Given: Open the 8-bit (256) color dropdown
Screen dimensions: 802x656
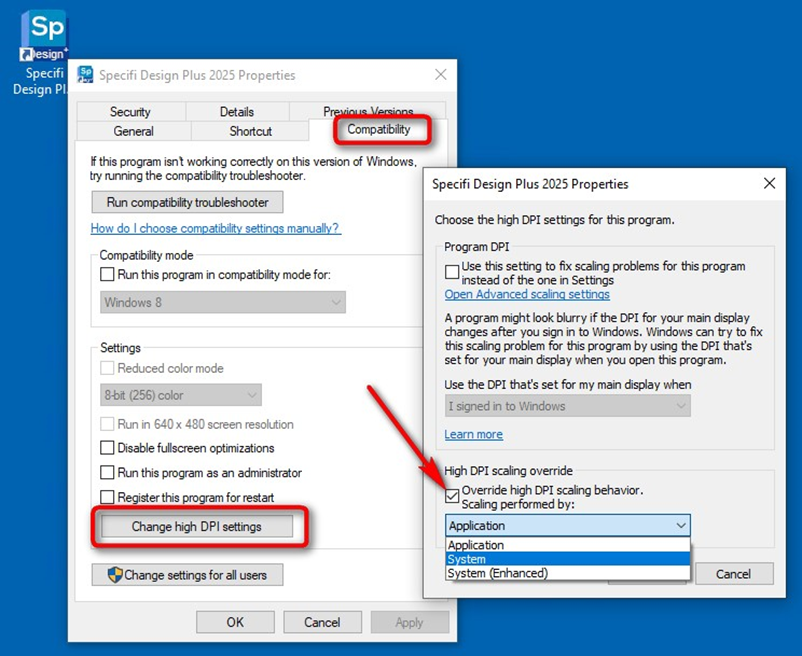Looking at the screenshot, I should pyautogui.click(x=181, y=395).
